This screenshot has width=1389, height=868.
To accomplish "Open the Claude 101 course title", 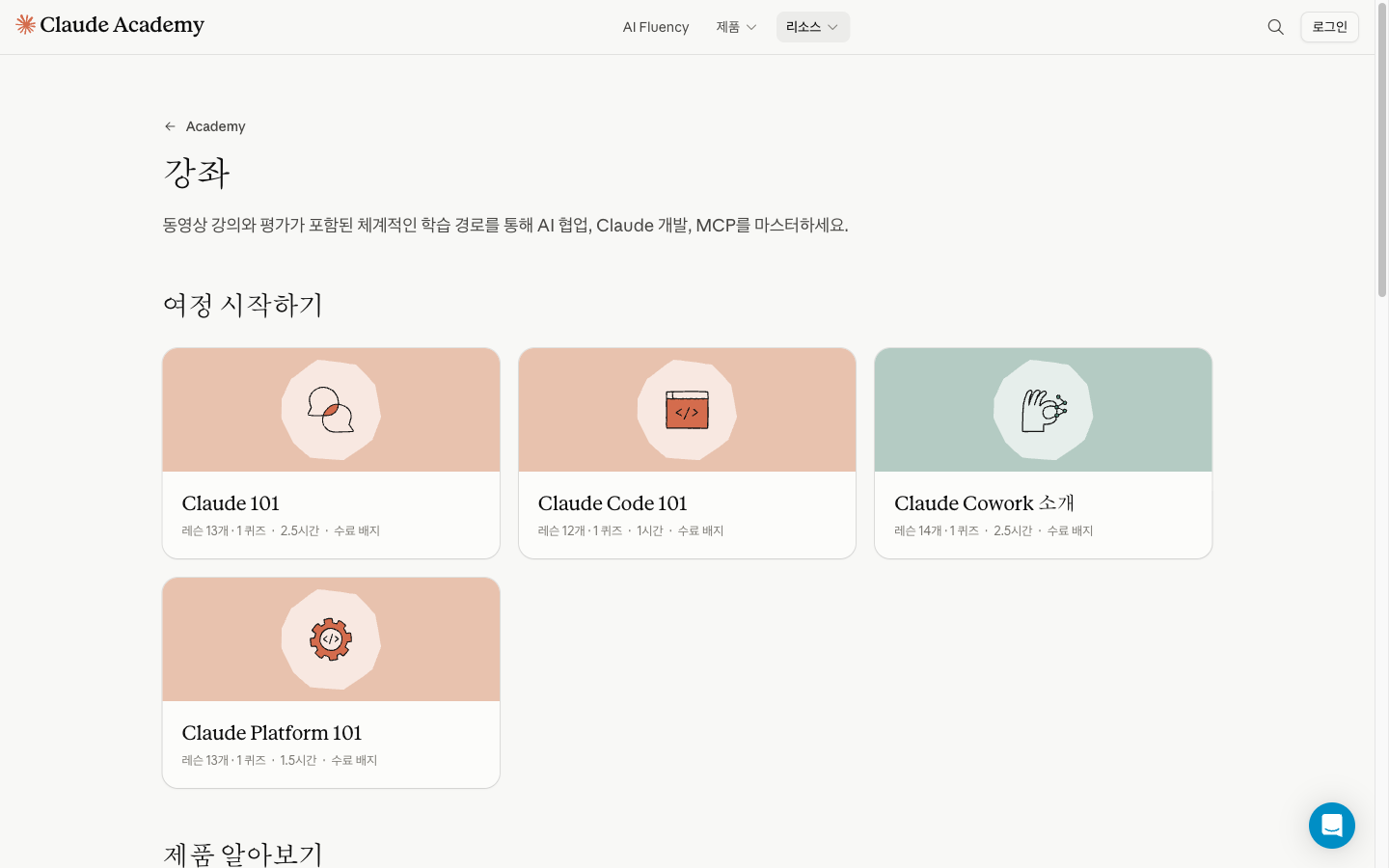I will [231, 503].
